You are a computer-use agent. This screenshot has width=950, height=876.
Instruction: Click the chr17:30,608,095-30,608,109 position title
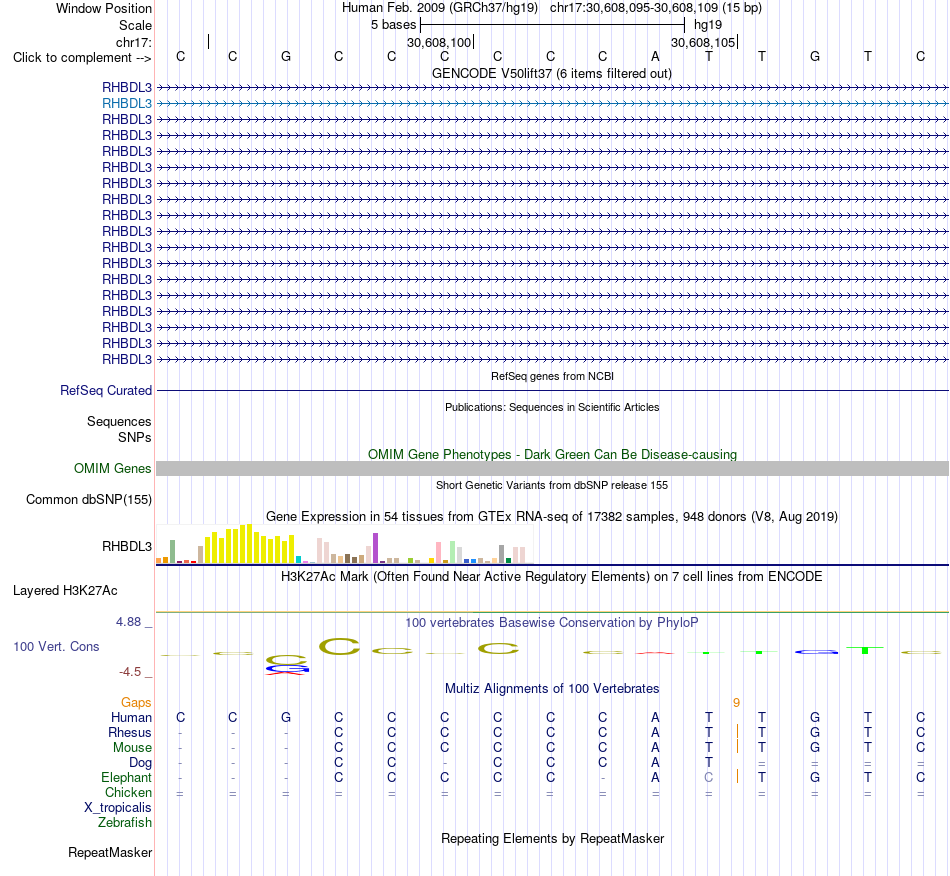[656, 8]
